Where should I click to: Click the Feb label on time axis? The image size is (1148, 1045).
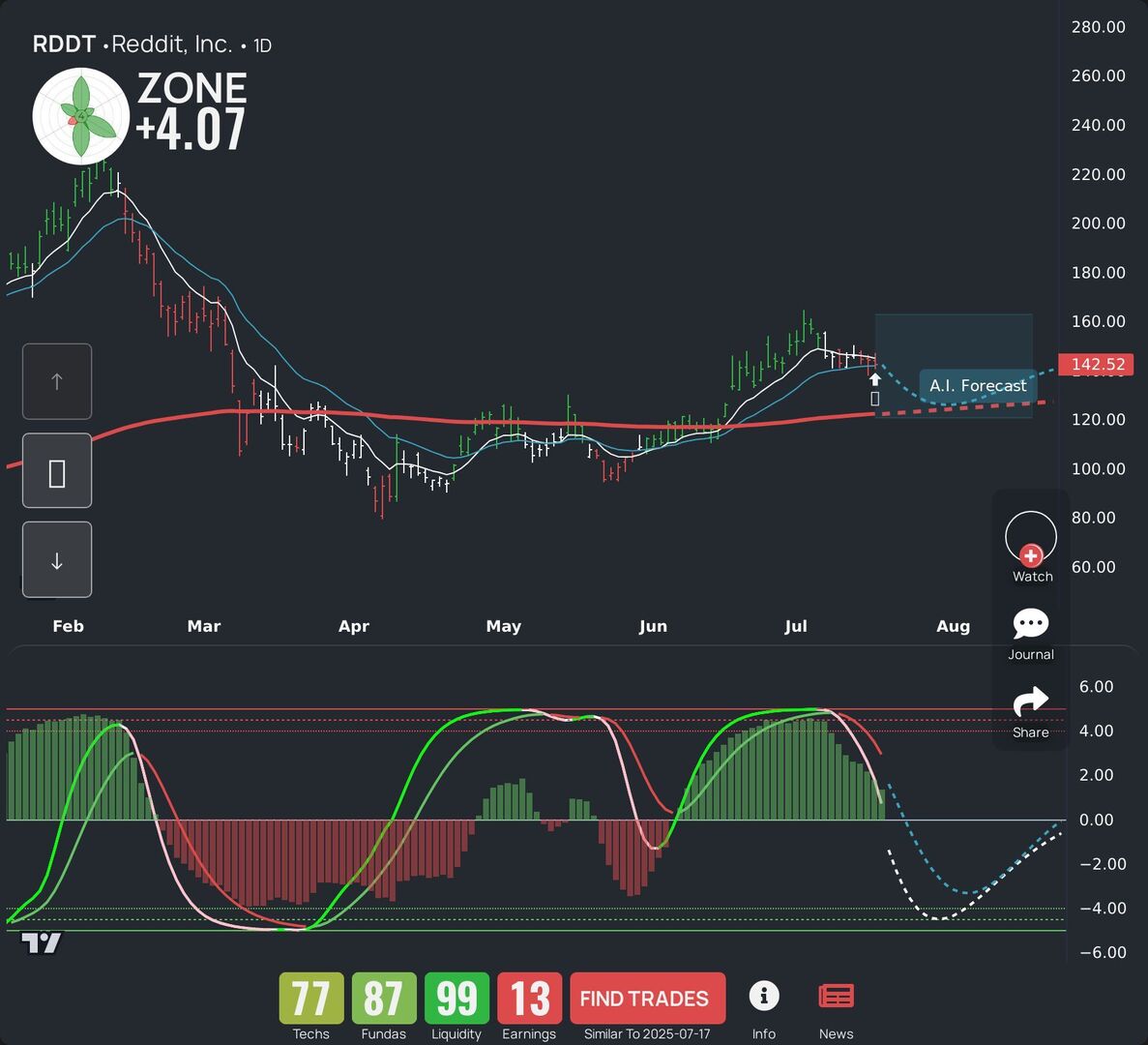click(68, 626)
